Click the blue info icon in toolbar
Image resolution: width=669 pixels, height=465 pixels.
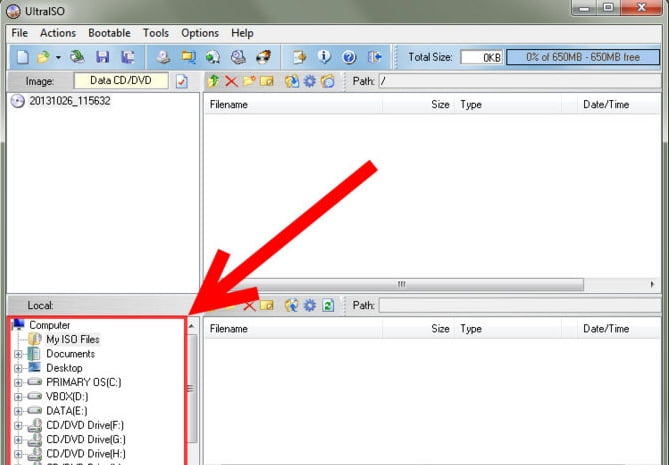pos(324,58)
